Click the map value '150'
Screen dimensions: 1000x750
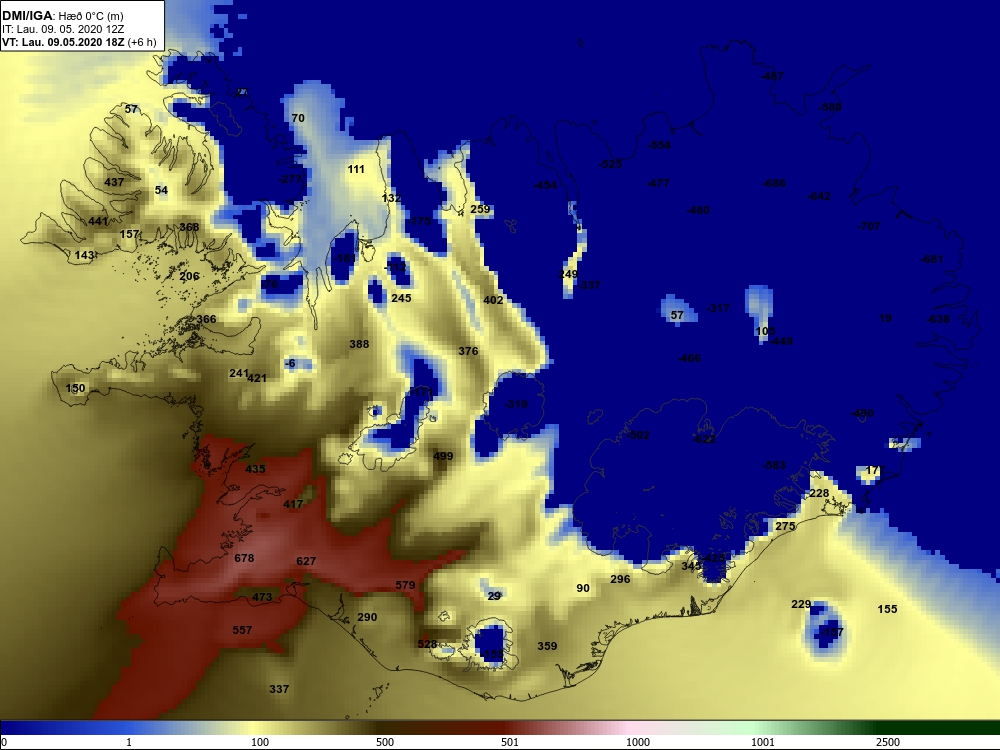click(x=75, y=388)
